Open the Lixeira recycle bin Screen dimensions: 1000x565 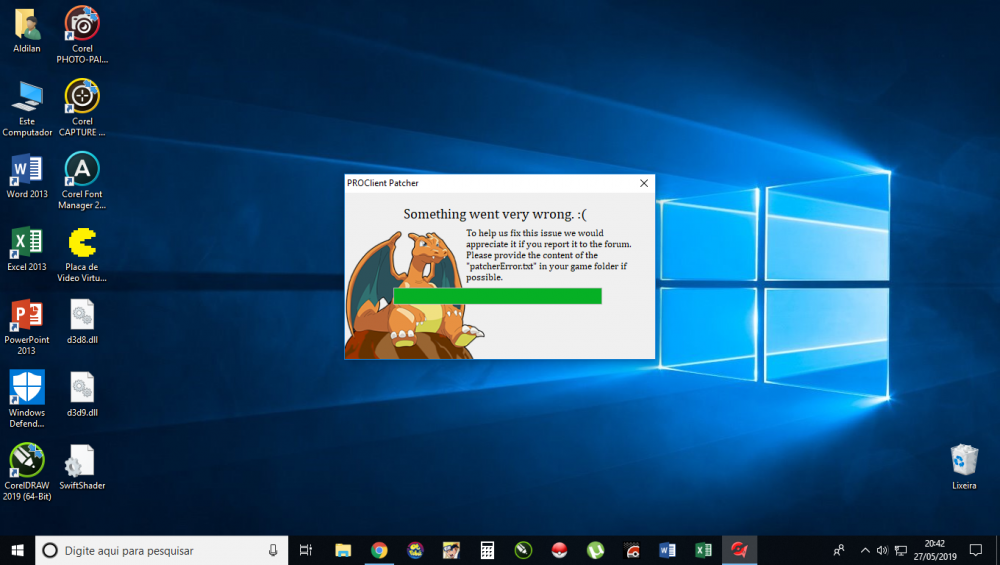964,461
